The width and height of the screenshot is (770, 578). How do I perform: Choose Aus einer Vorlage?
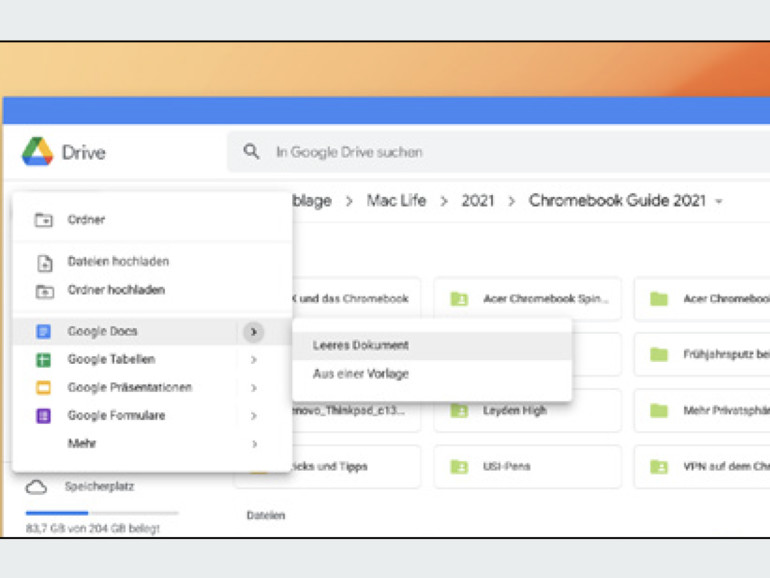(432, 374)
